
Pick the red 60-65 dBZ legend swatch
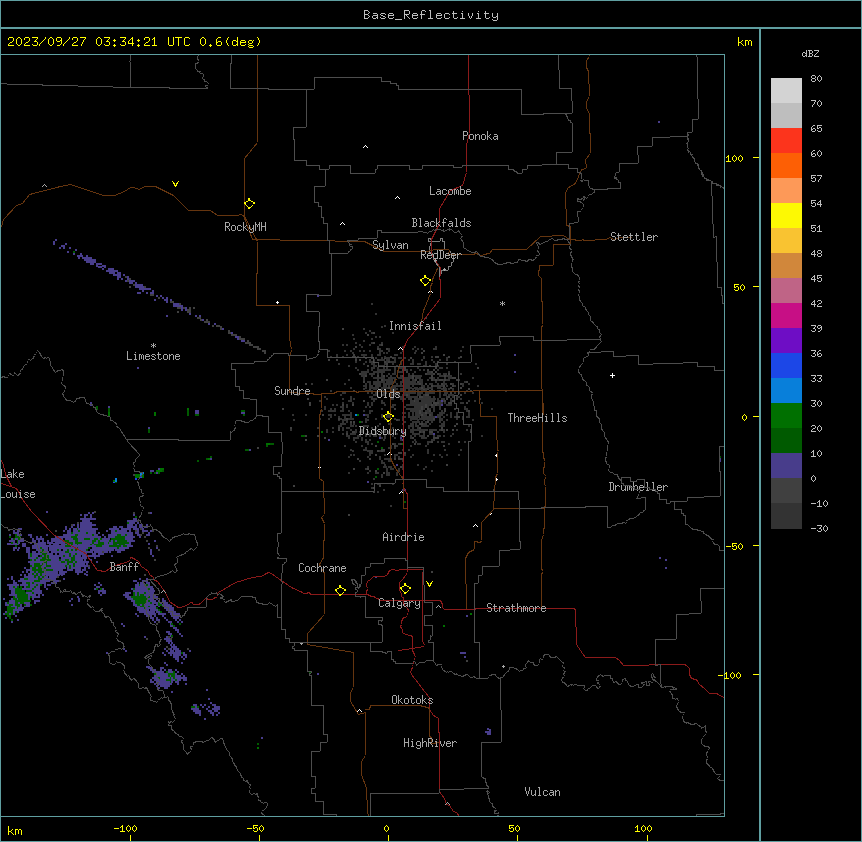click(786, 140)
